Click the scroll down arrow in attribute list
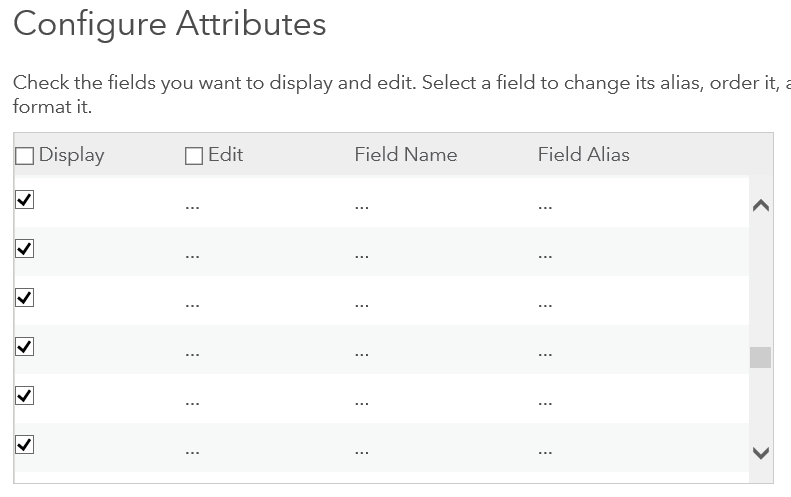Screen dimensions: 791x497 tap(760, 453)
